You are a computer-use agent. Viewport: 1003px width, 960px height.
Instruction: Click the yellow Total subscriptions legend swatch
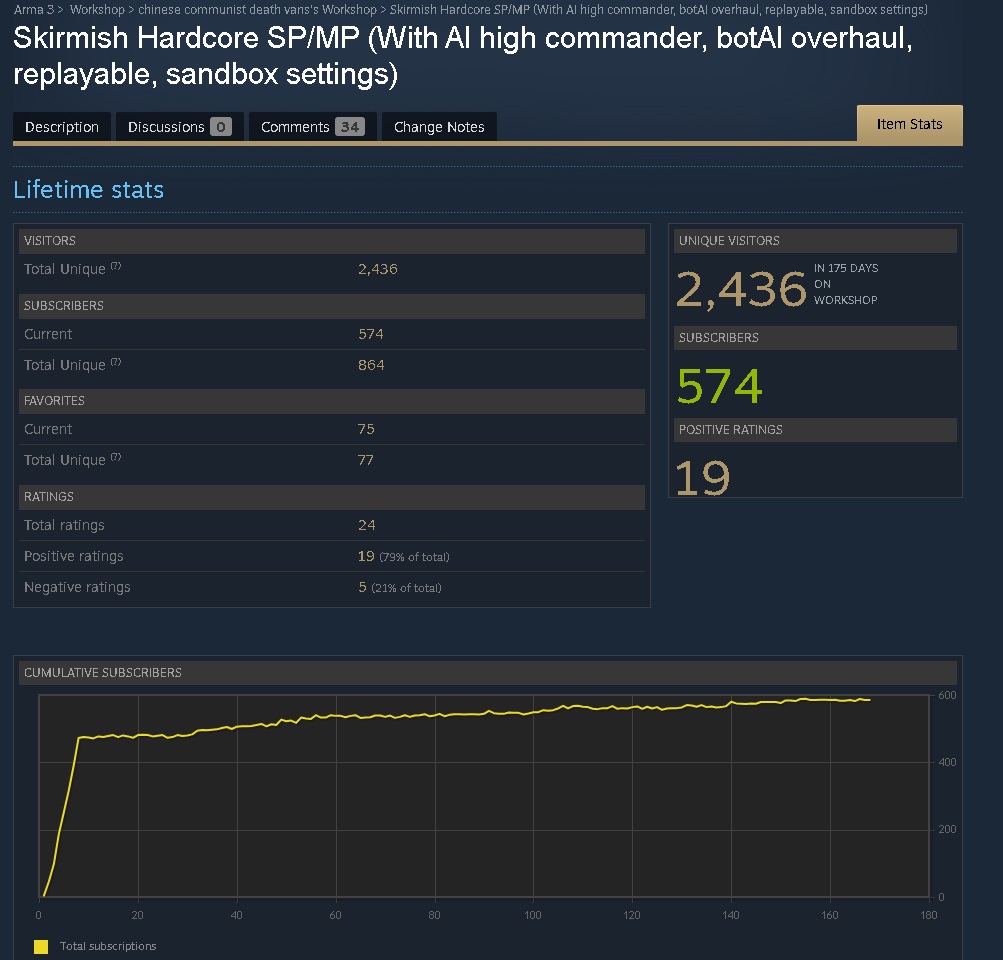pos(41,947)
